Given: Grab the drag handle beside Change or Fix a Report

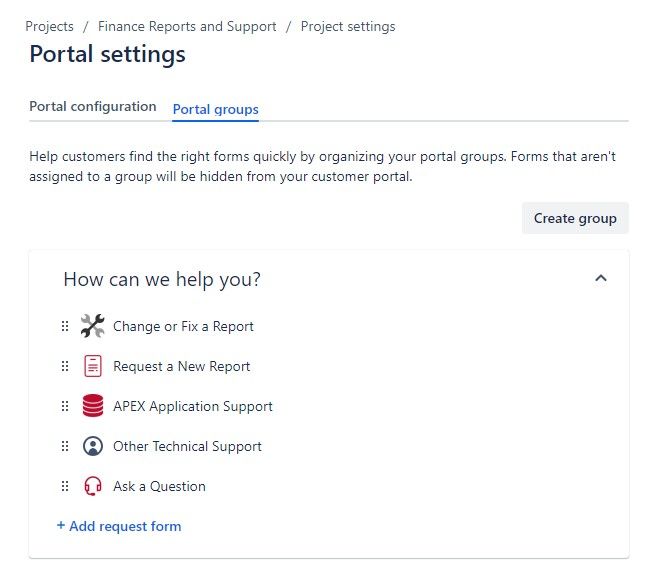Looking at the screenshot, I should coord(65,326).
